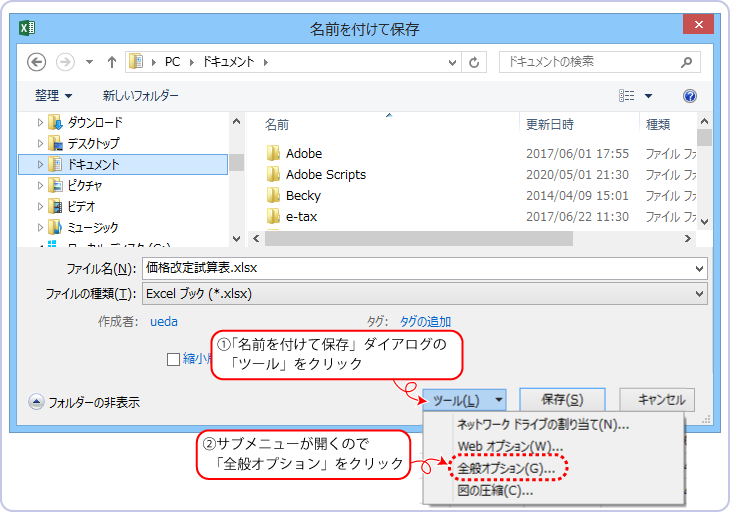Click file list scroll right arrow

(x=688, y=238)
